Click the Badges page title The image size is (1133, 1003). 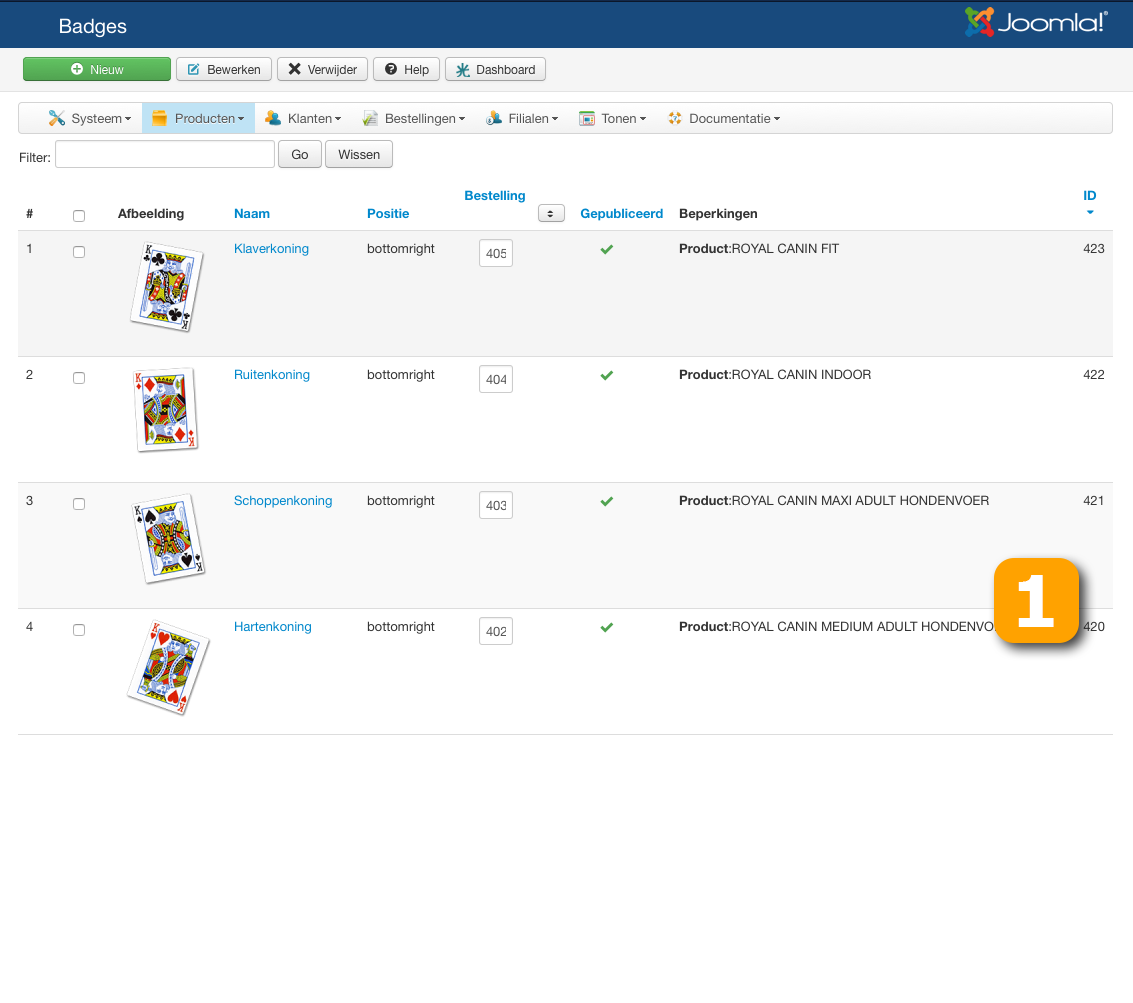click(92, 26)
